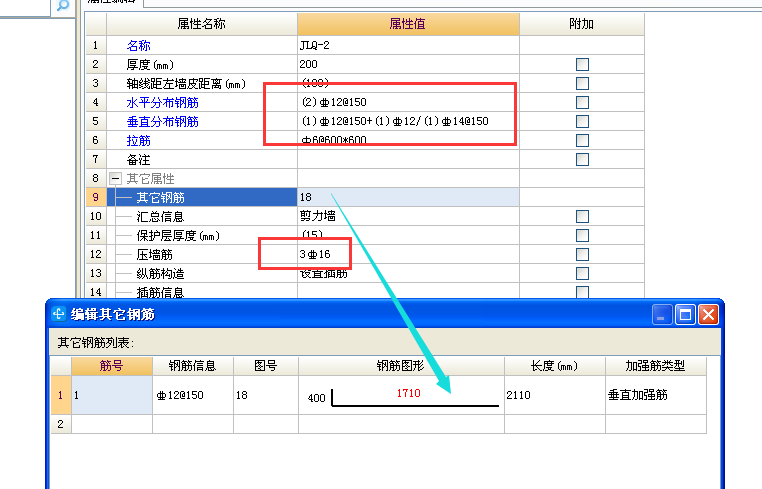Image resolution: width=762 pixels, height=489 pixels.
Task: Minimize the 编辑其它钢筋 dialog
Action: click(x=662, y=314)
